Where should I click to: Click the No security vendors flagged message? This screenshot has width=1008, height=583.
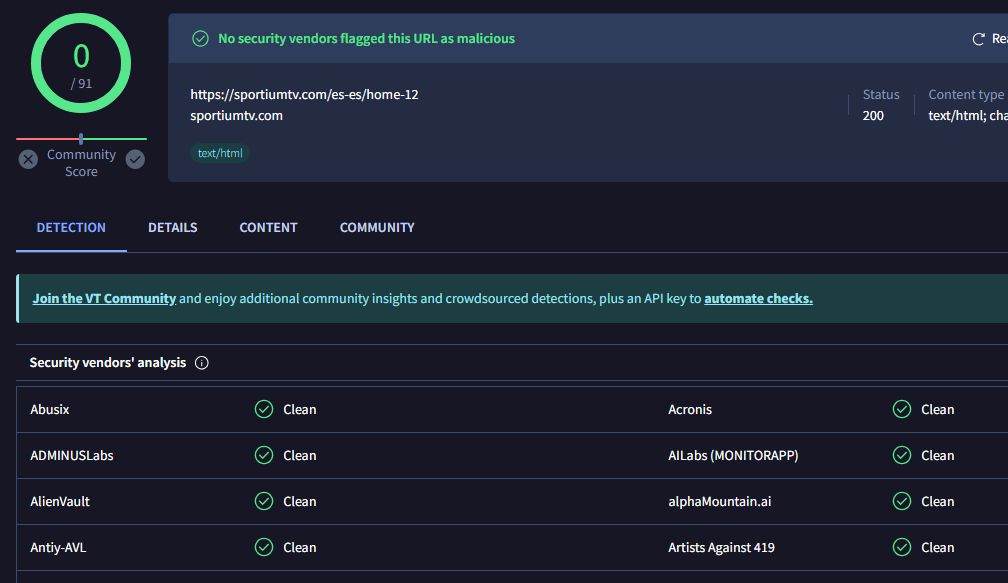(x=366, y=39)
